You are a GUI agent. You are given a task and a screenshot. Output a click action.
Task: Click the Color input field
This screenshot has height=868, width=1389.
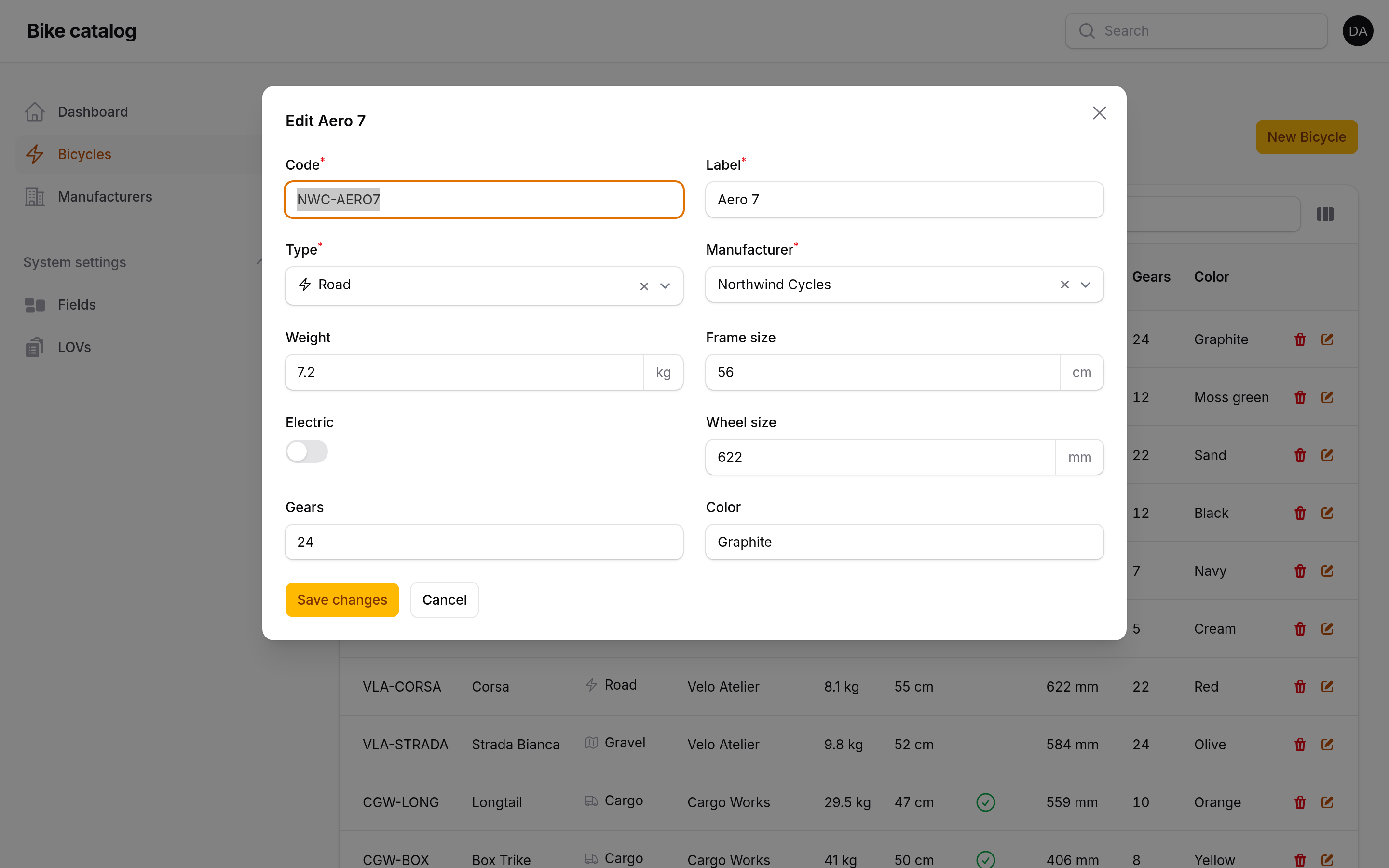pyautogui.click(x=904, y=542)
